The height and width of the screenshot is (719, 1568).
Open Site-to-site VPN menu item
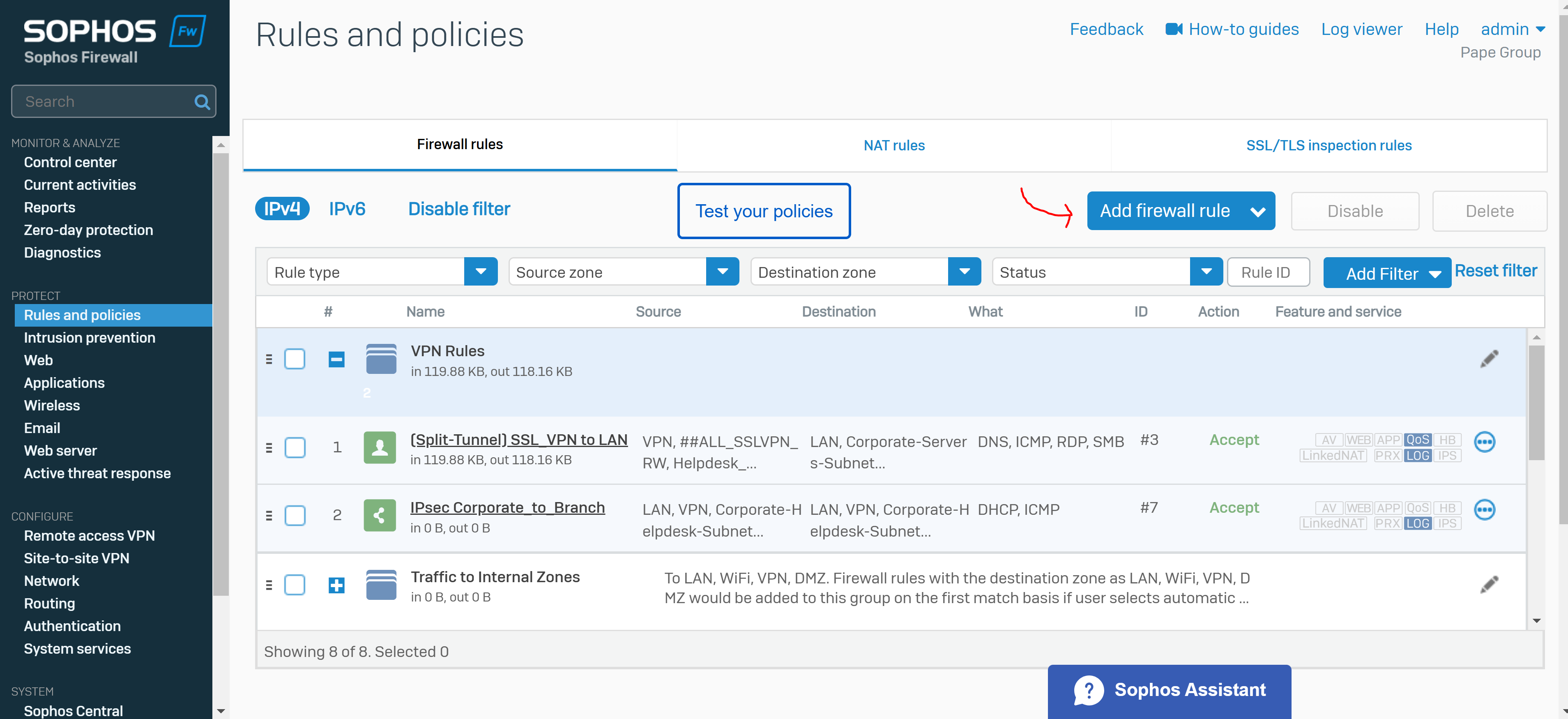pos(77,558)
